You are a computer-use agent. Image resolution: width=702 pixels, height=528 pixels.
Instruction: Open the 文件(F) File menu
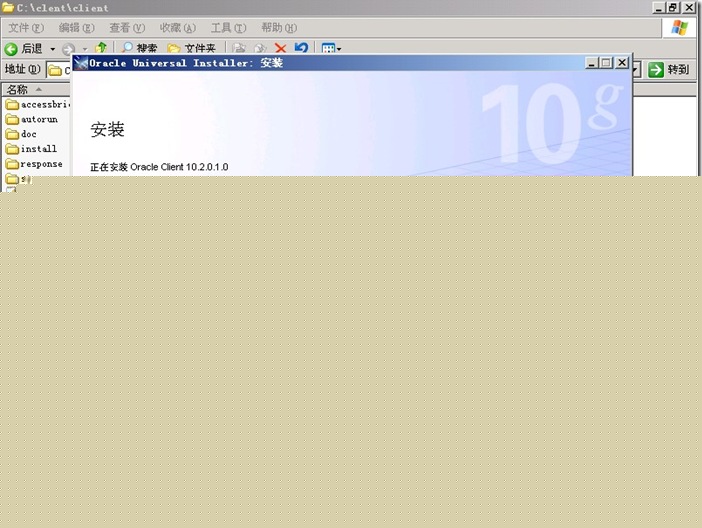pyautogui.click(x=26, y=28)
